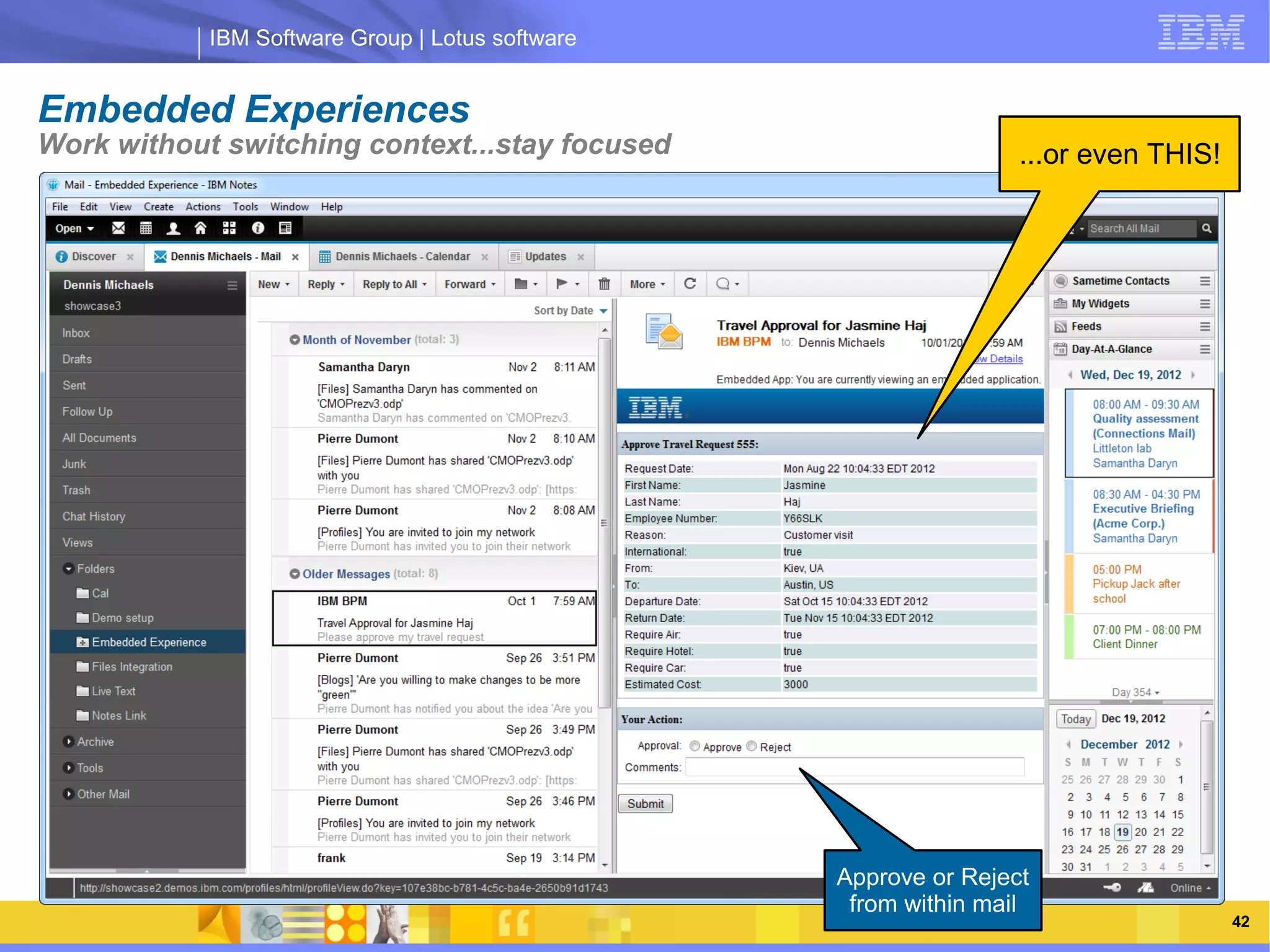This screenshot has height=952, width=1270.
Task: Expand the Archive section
Action: [69, 742]
